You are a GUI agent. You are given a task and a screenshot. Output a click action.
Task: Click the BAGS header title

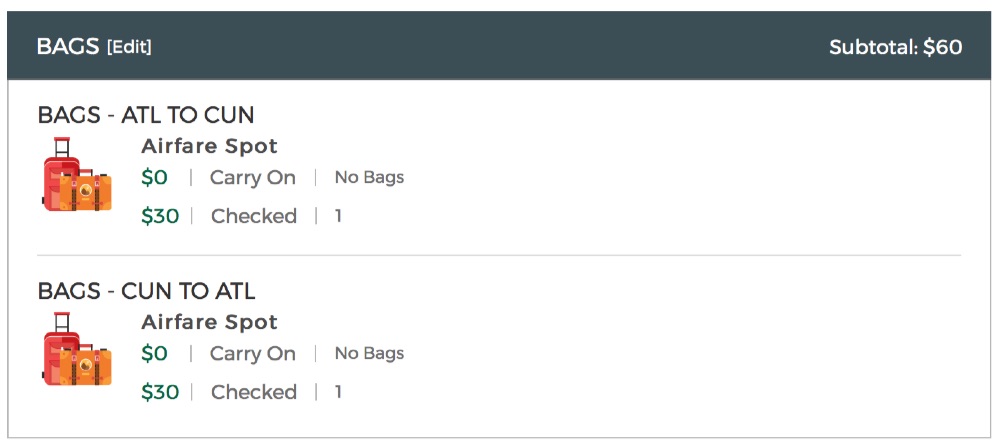click(68, 47)
